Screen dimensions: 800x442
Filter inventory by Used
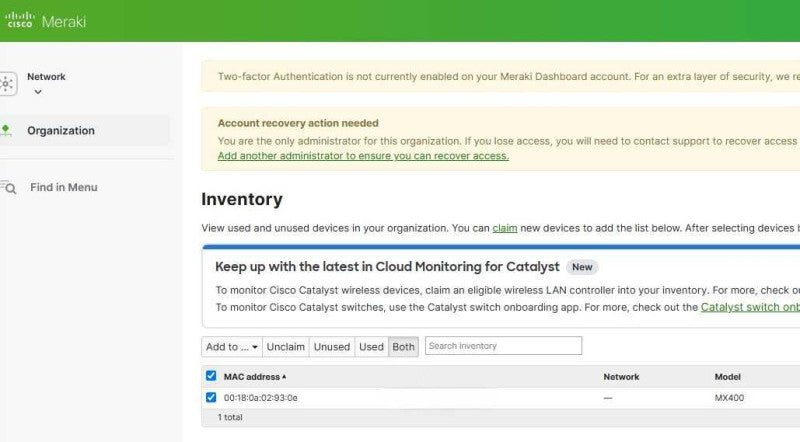[x=371, y=347]
